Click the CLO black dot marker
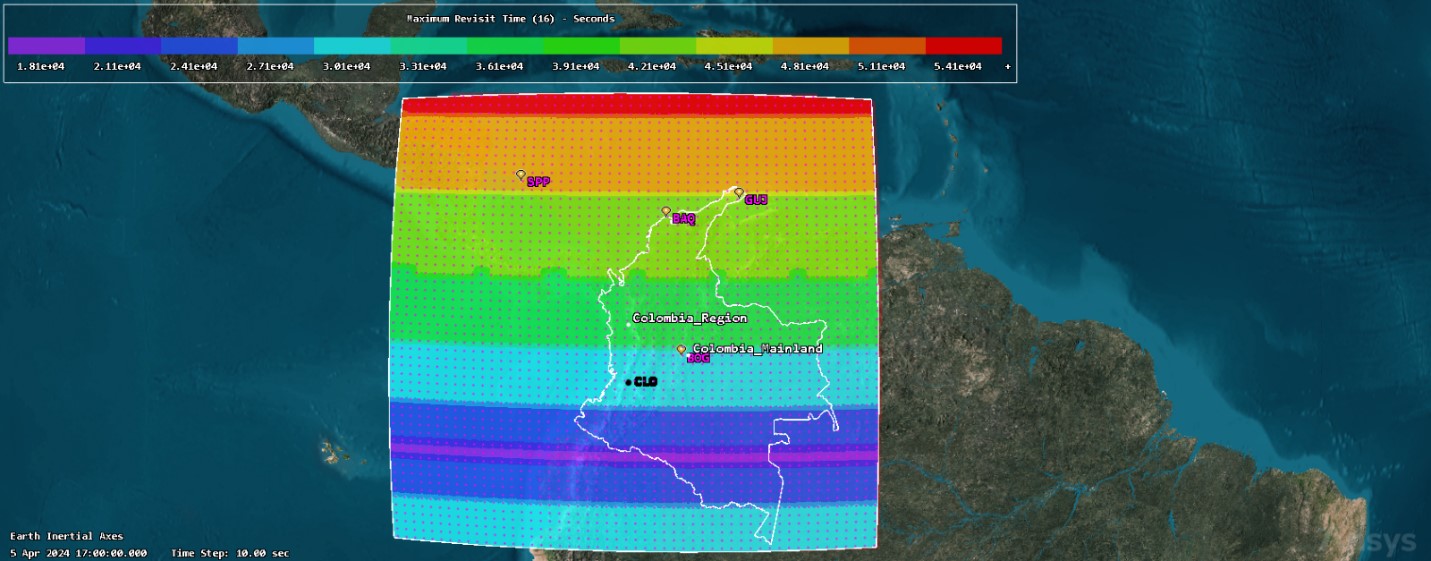The image size is (1431, 561). click(x=628, y=382)
